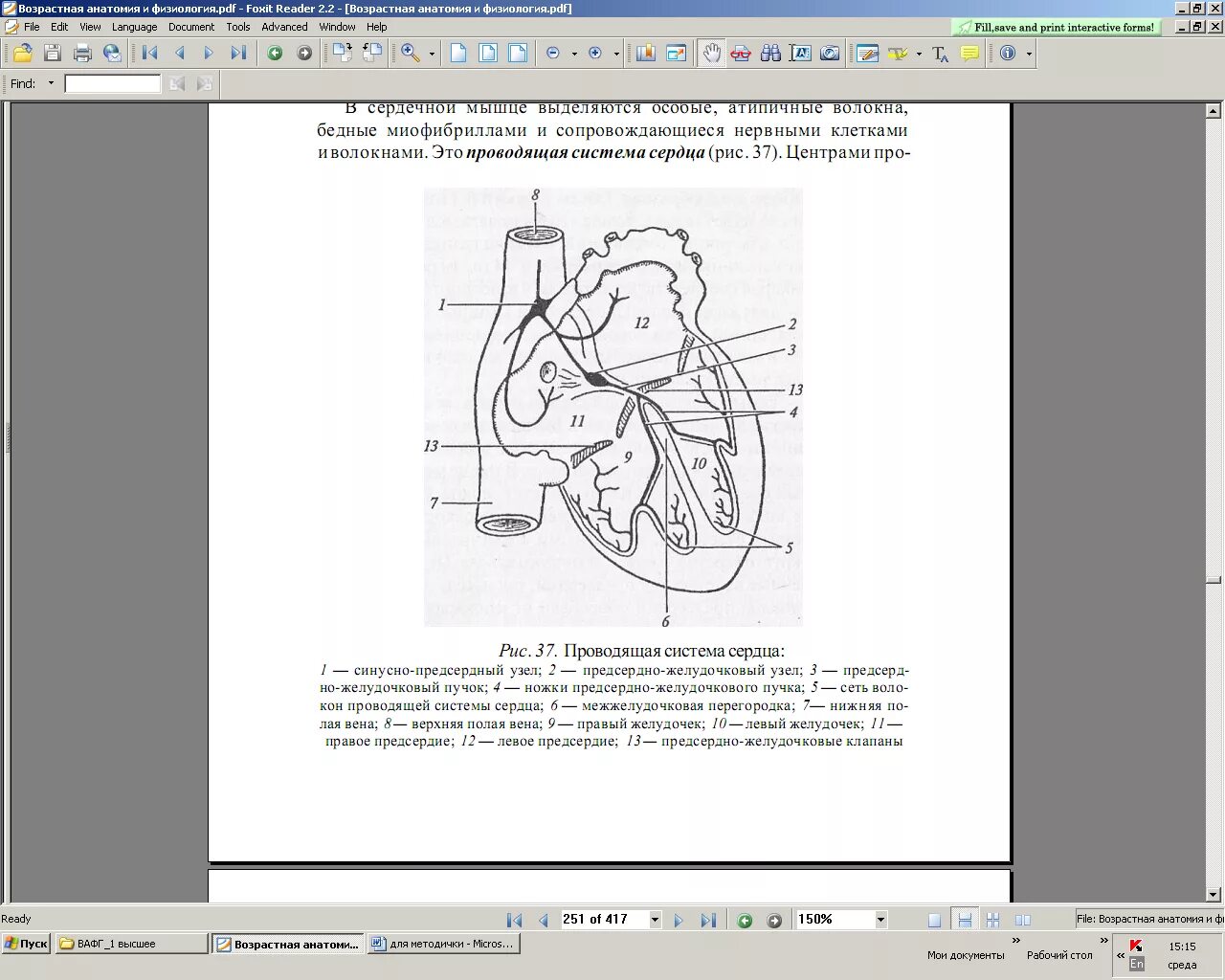Open the Edit menu
The width and height of the screenshot is (1225, 980).
(59, 27)
